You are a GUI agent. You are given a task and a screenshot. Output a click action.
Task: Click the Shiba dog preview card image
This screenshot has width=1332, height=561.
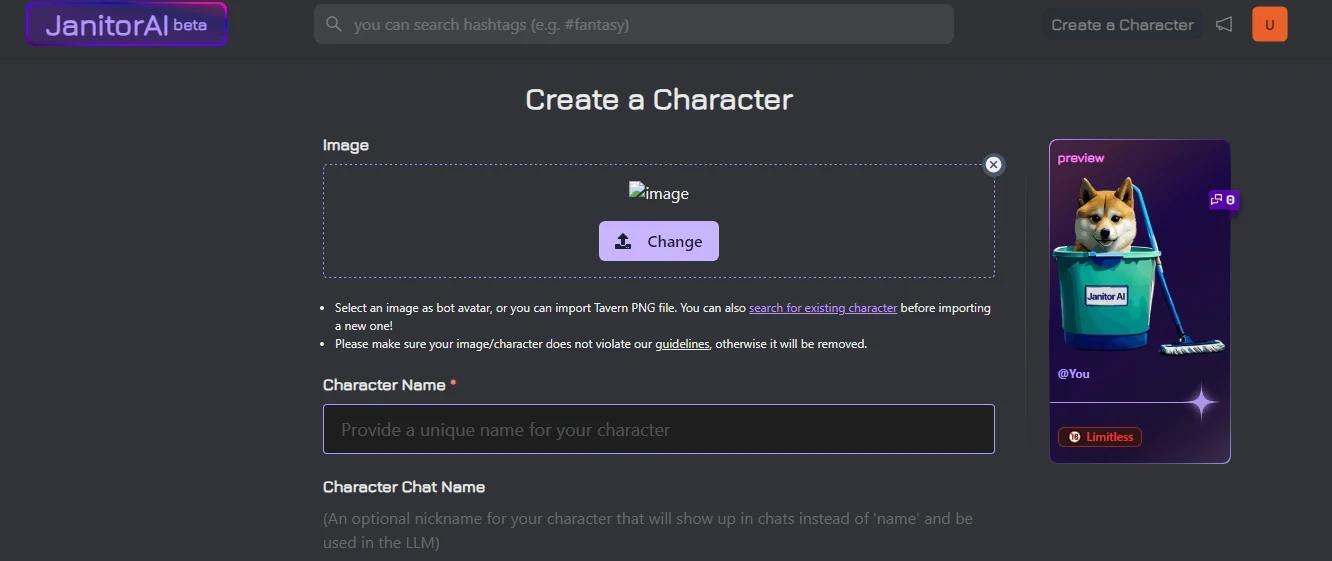(1139, 265)
